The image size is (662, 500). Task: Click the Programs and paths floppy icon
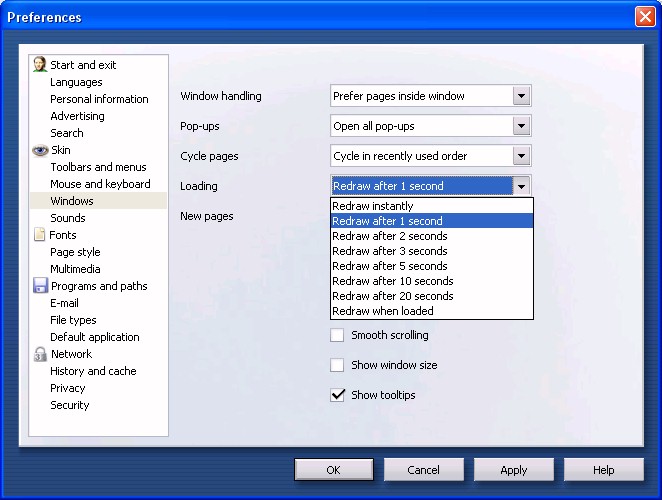coord(40,286)
